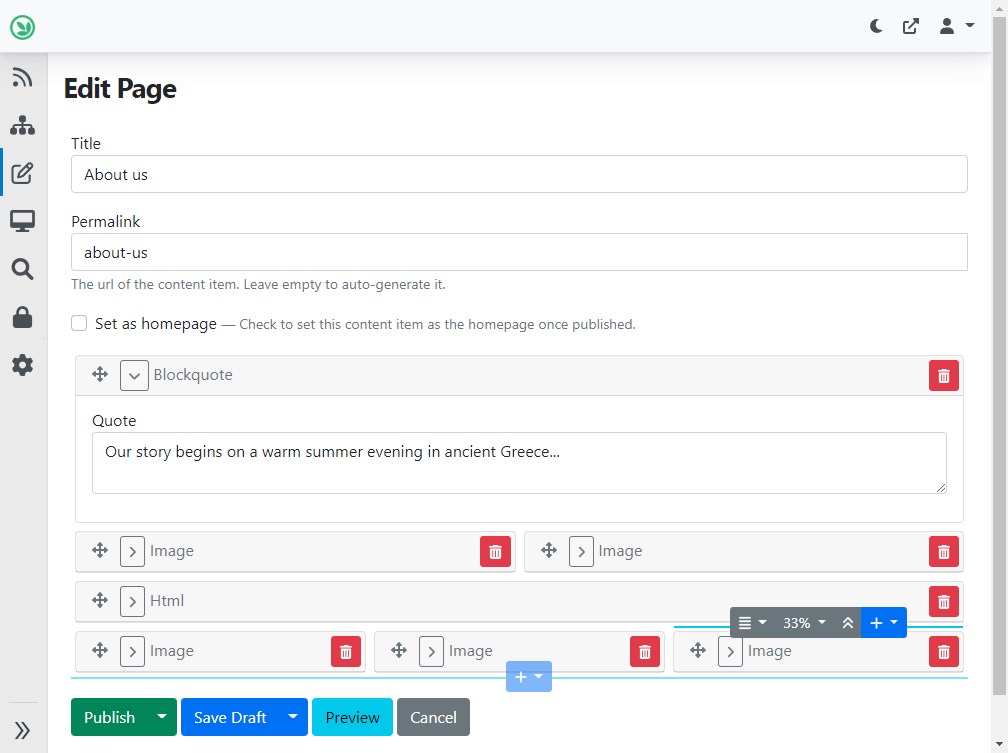Click move handle of last Image in bottom row
Screen dimensions: 1008x753
[x=698, y=651]
